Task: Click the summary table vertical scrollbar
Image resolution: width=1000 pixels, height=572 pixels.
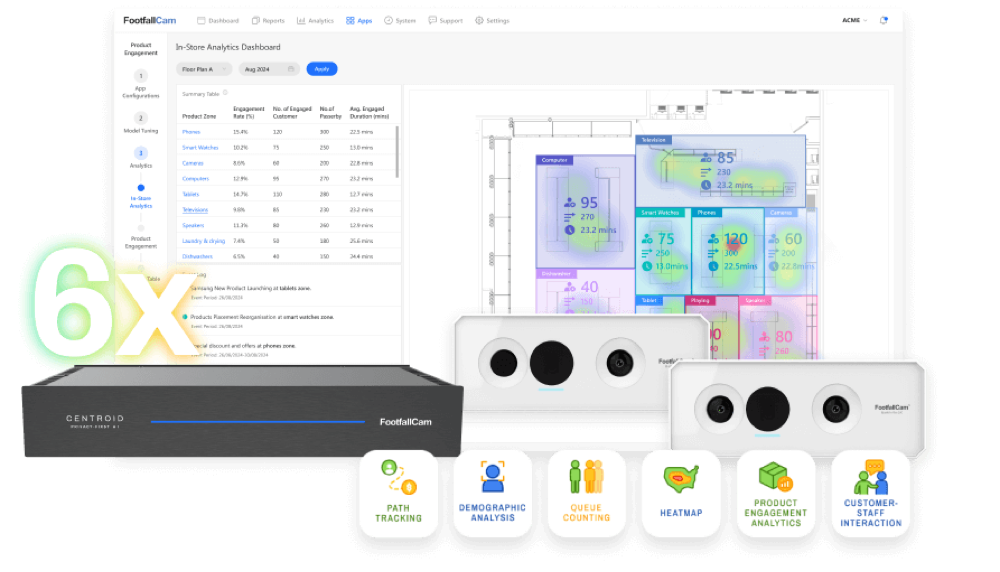Action: pyautogui.click(x=397, y=152)
